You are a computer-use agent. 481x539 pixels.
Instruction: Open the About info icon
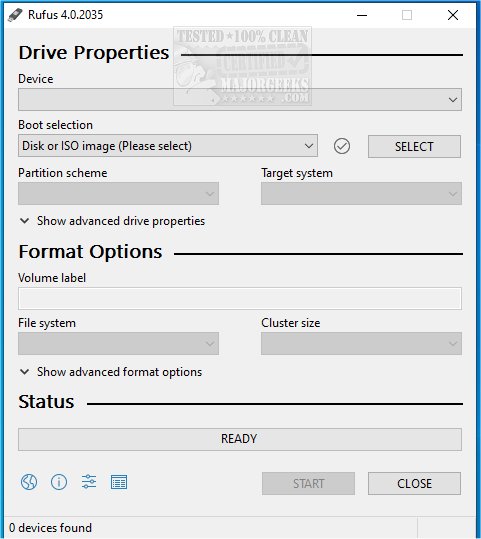[59, 482]
